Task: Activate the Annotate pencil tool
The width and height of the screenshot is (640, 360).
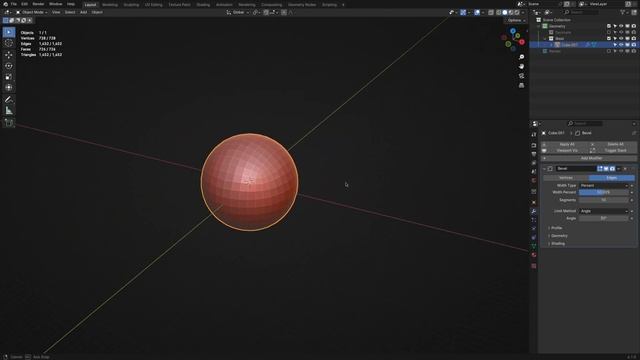Action: (9, 100)
